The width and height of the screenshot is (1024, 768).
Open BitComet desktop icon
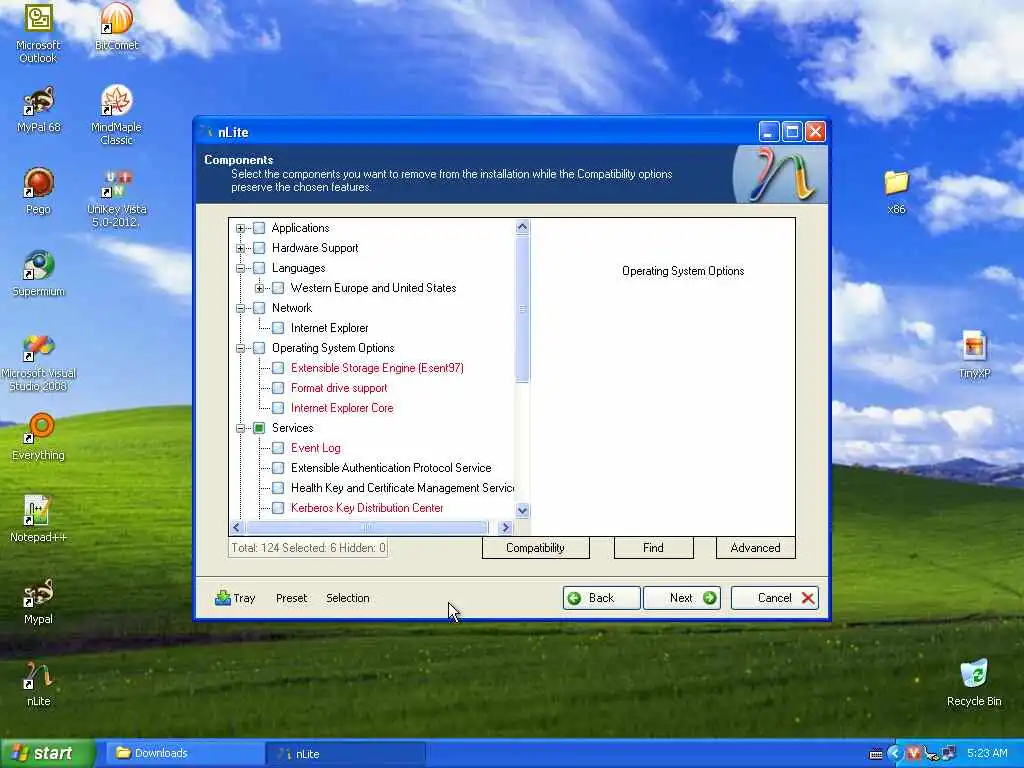(116, 27)
